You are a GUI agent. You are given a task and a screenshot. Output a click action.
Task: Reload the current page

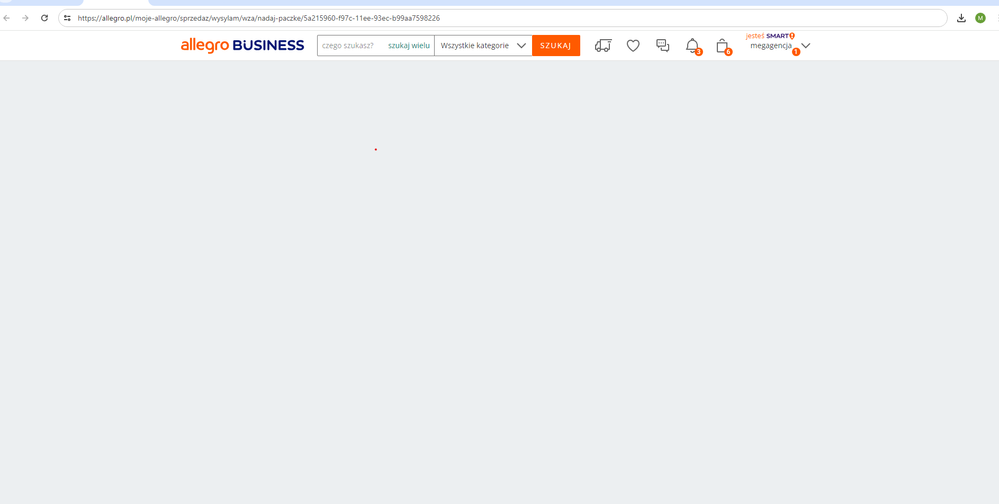point(44,18)
